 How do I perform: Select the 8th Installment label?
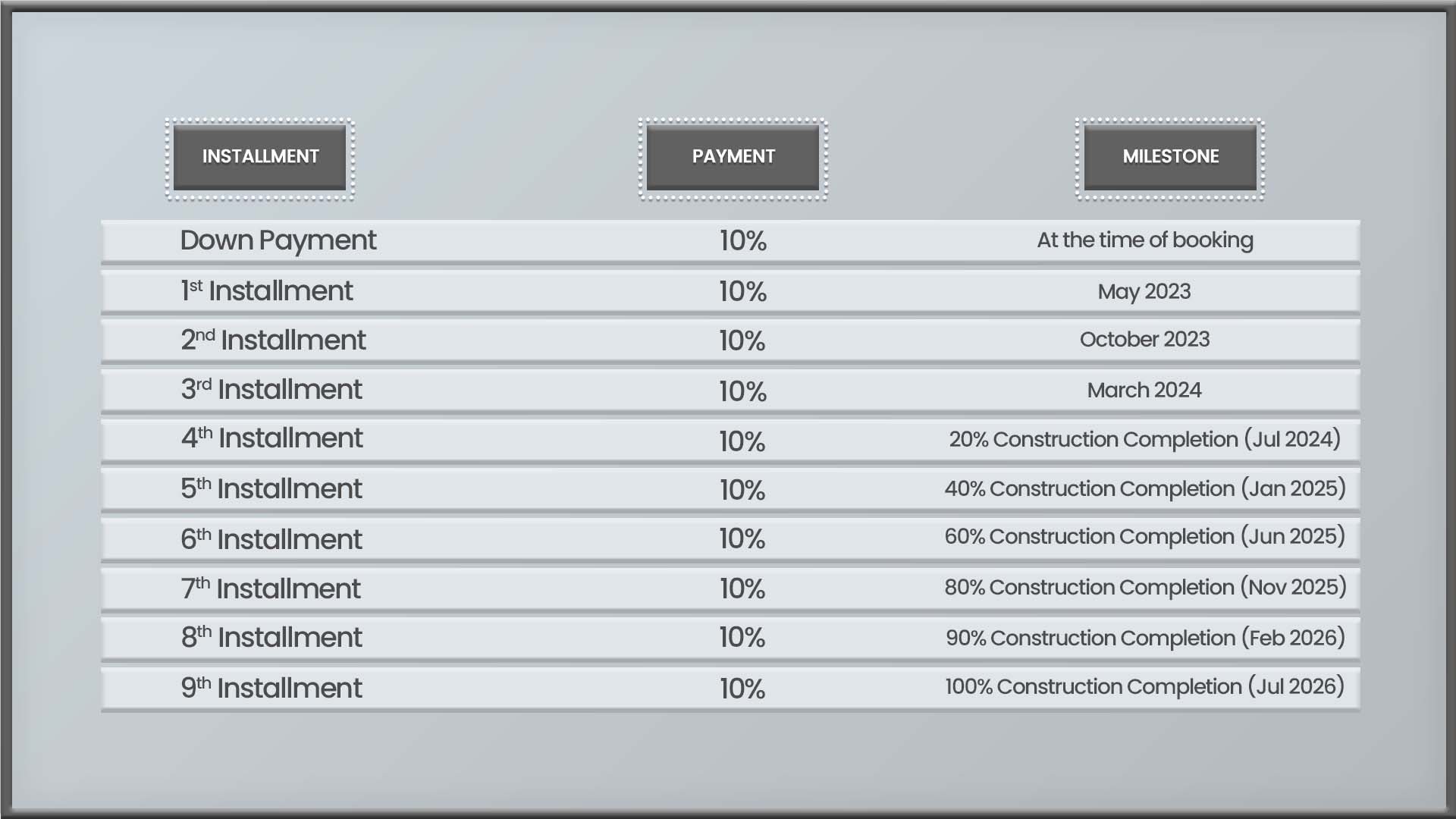tap(271, 638)
